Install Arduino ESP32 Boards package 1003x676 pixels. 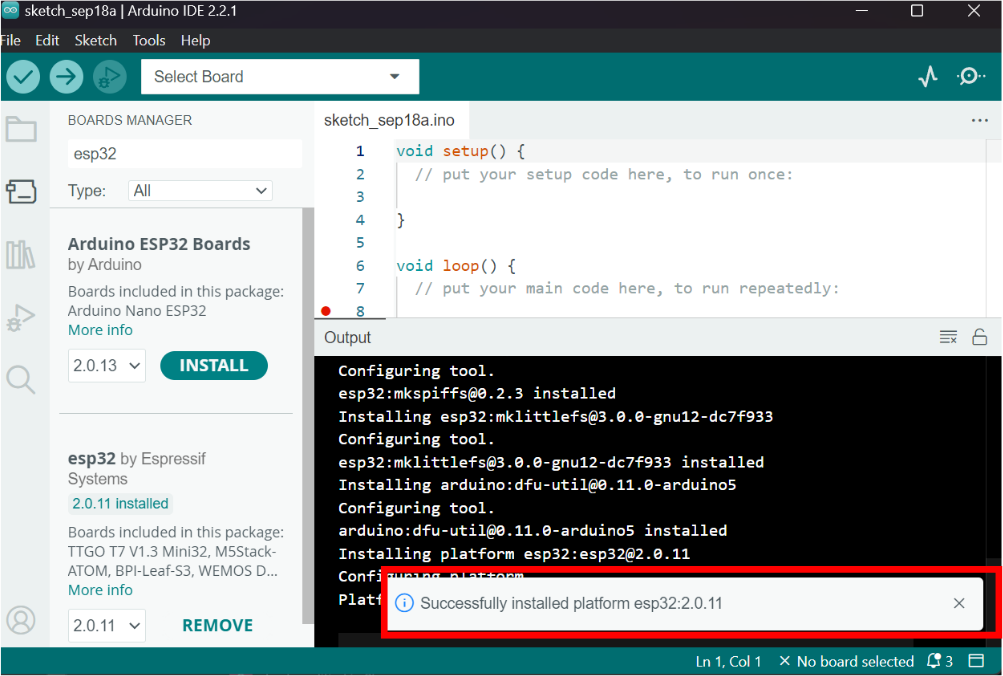214,365
